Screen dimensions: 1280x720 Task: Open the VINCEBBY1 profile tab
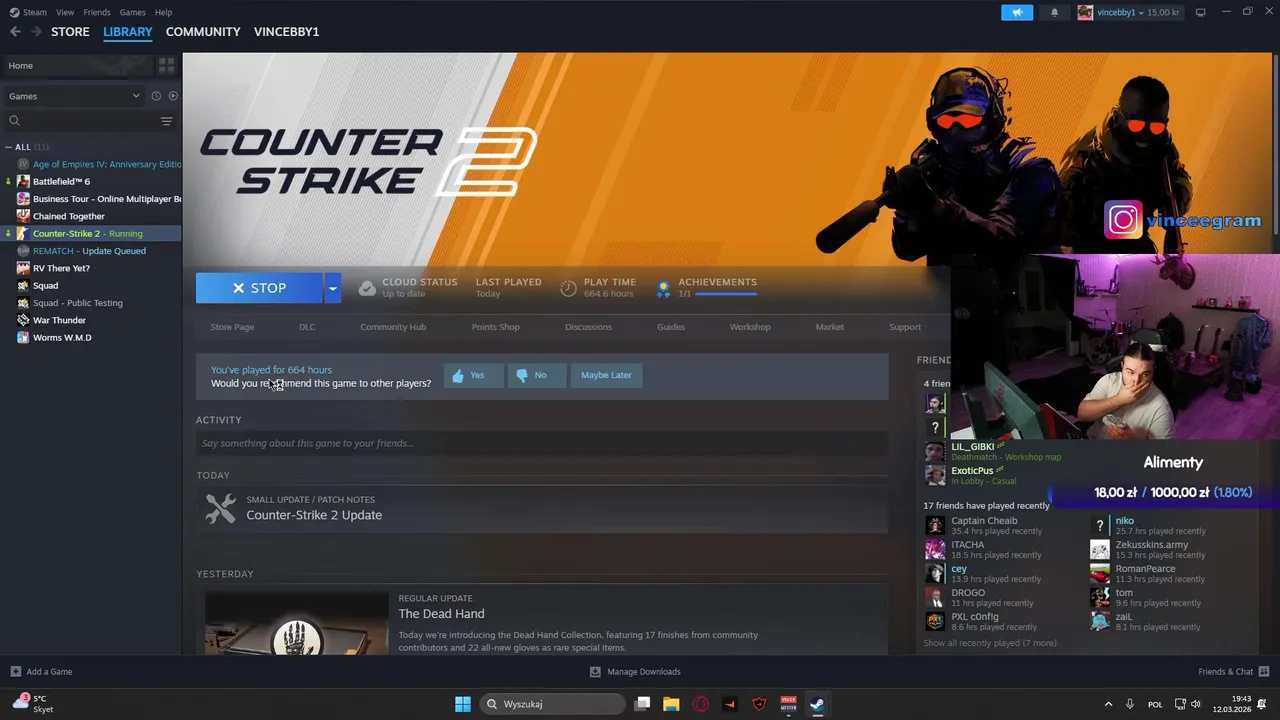[287, 32]
